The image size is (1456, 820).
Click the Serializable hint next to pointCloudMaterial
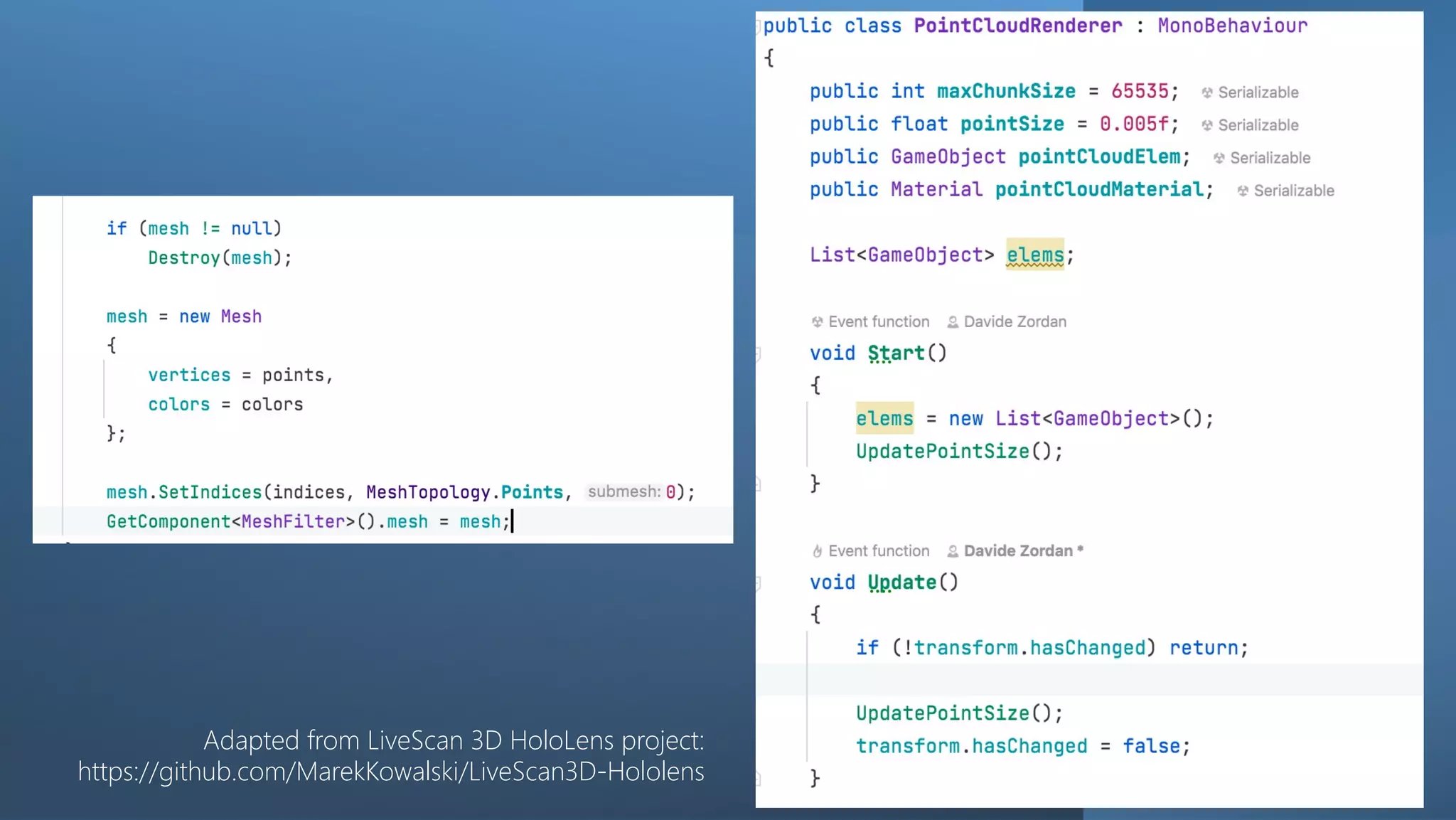1294,191
